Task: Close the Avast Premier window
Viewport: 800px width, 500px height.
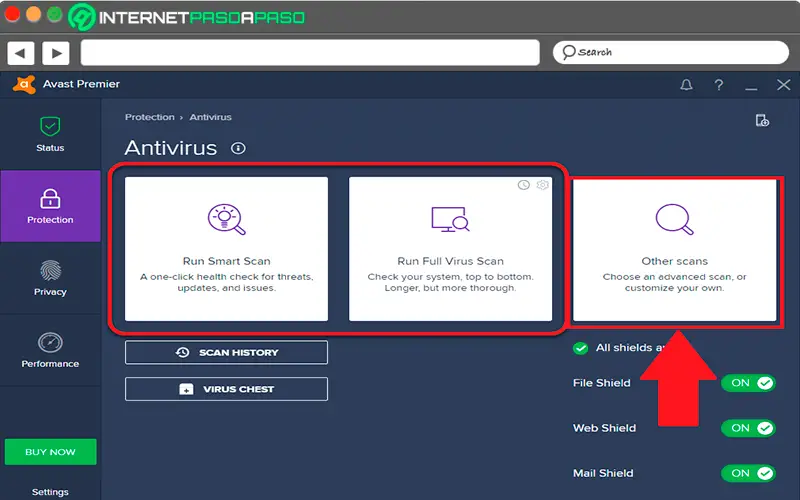Action: tap(784, 85)
